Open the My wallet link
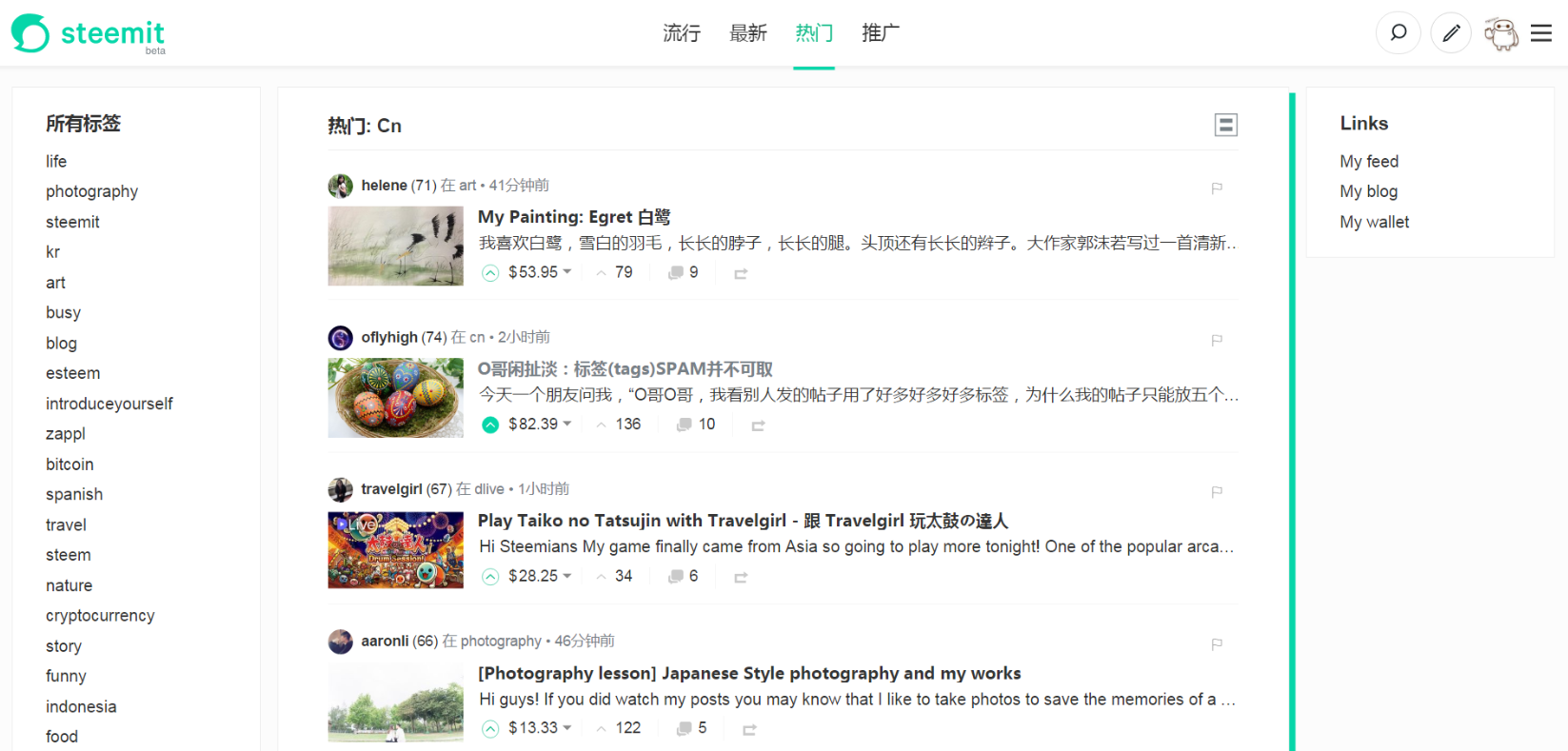The image size is (1568, 751). 1375,222
